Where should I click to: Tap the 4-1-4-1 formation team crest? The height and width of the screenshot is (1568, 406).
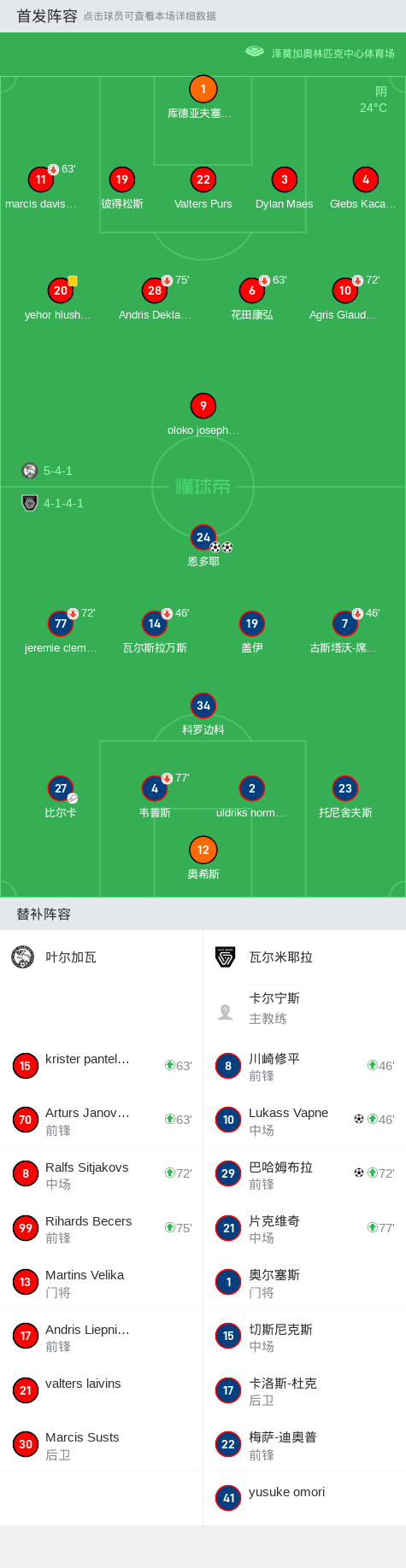tap(30, 503)
